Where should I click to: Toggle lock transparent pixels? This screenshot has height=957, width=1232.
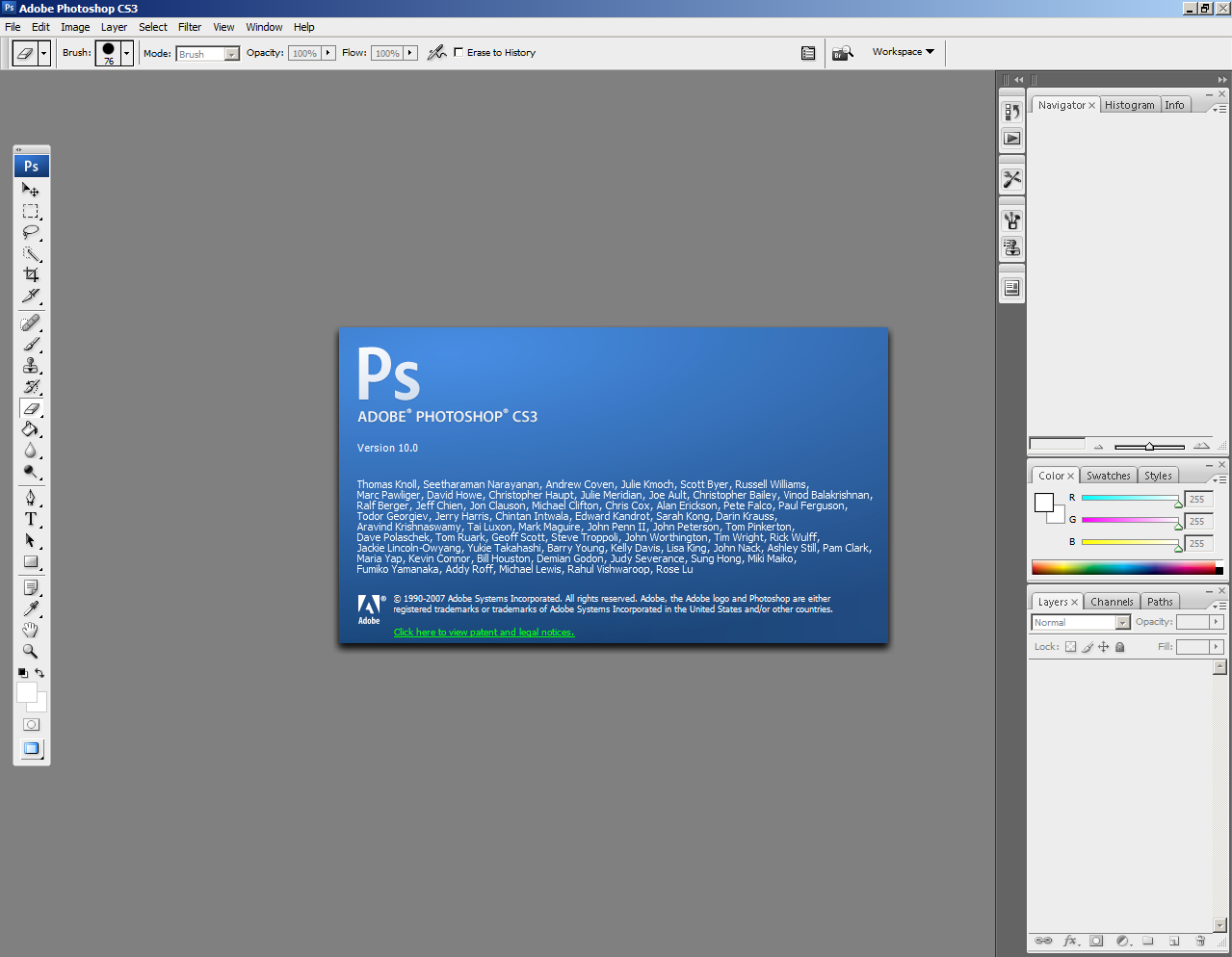click(1070, 647)
